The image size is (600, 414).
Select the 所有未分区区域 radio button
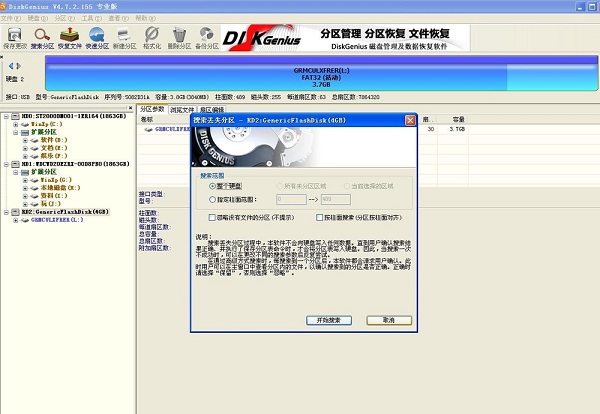click(x=279, y=186)
